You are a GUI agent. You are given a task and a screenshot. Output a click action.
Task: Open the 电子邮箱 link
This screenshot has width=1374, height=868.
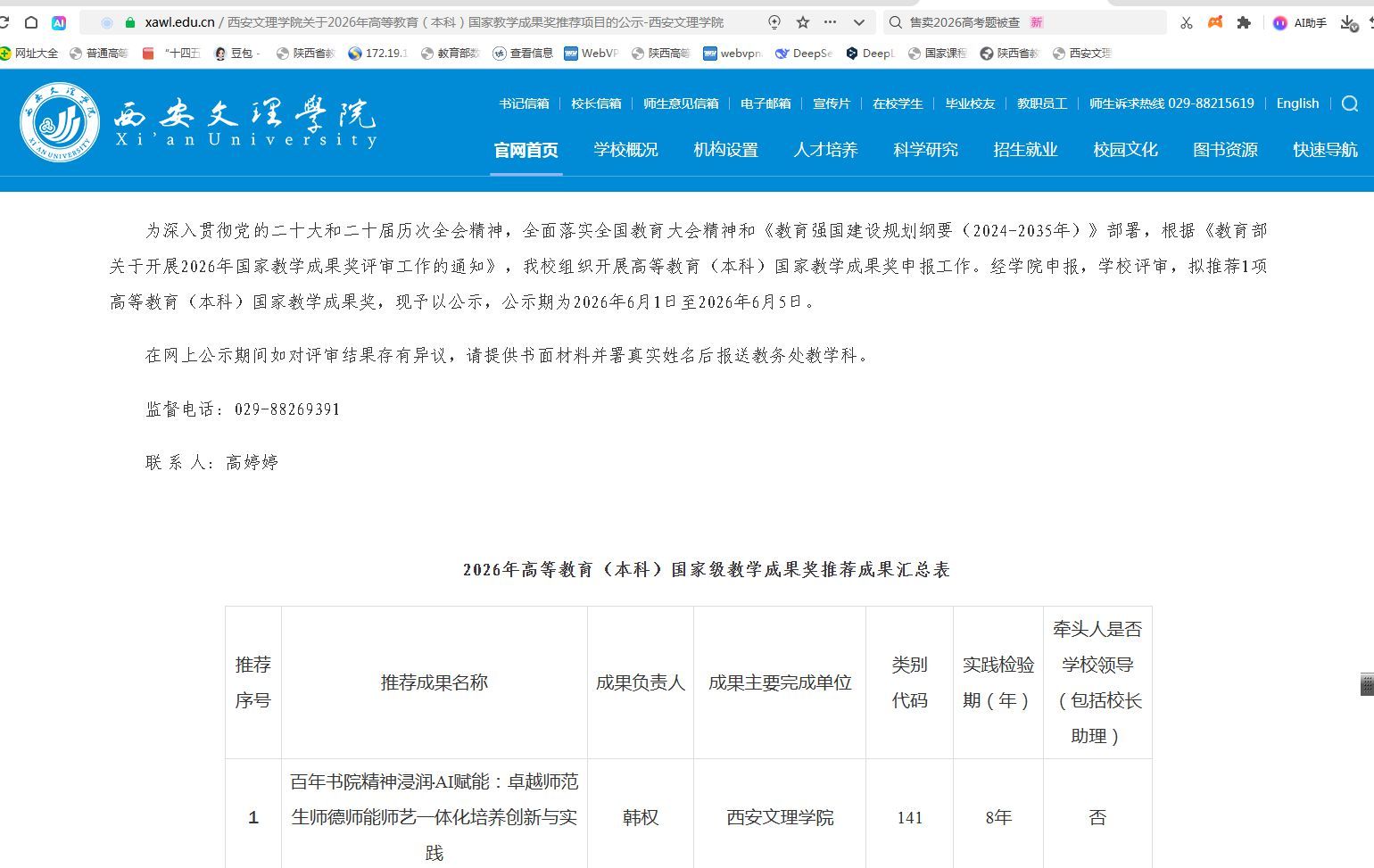(766, 103)
